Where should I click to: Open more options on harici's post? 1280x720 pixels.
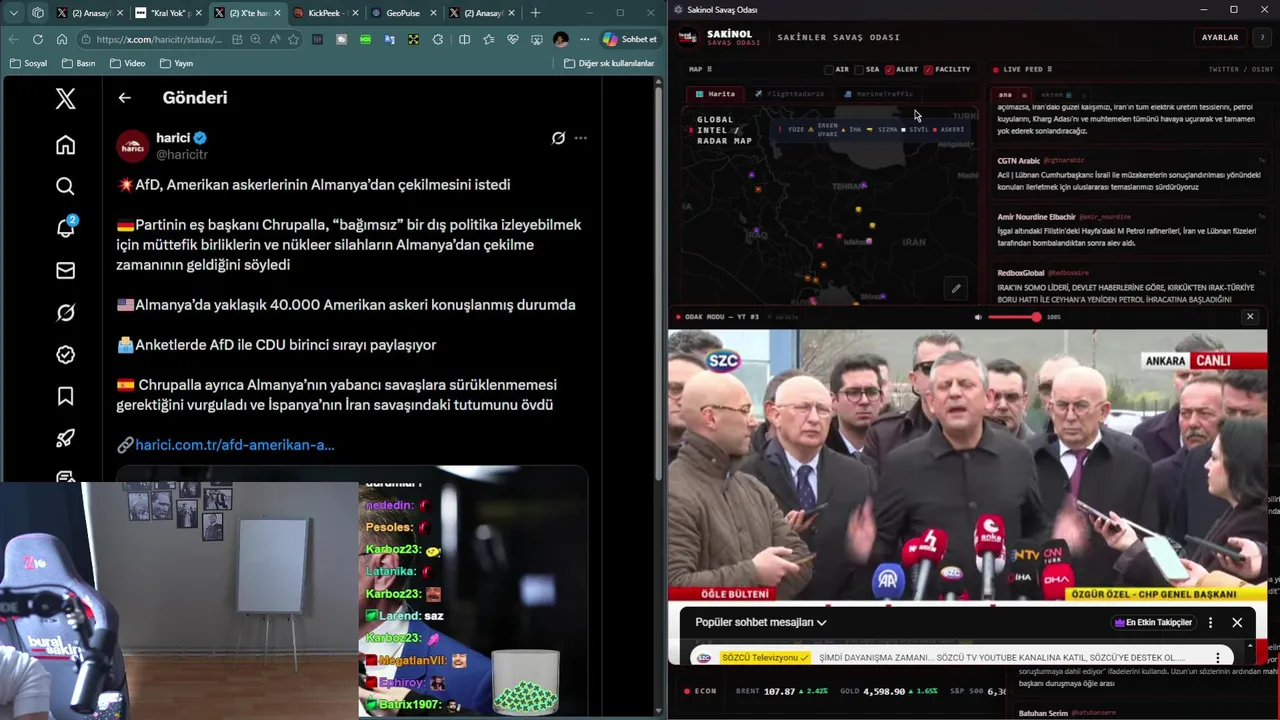[x=581, y=138]
